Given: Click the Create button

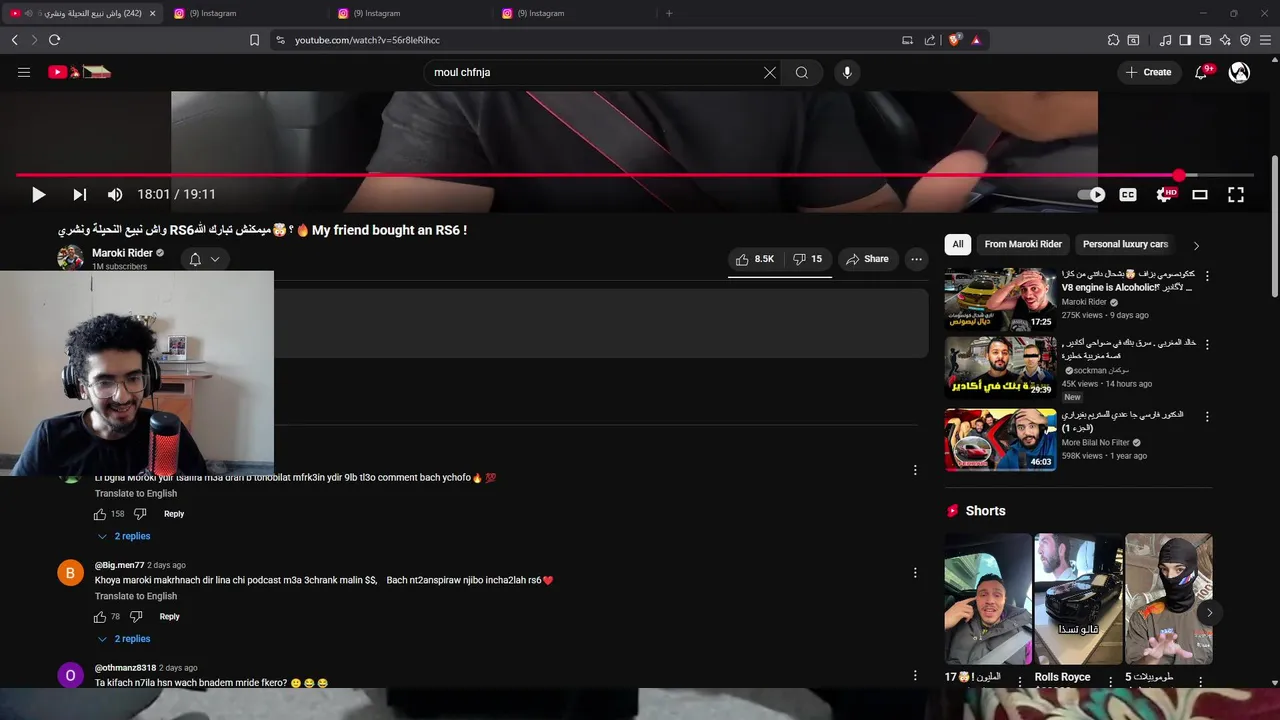Looking at the screenshot, I should pos(1148,72).
